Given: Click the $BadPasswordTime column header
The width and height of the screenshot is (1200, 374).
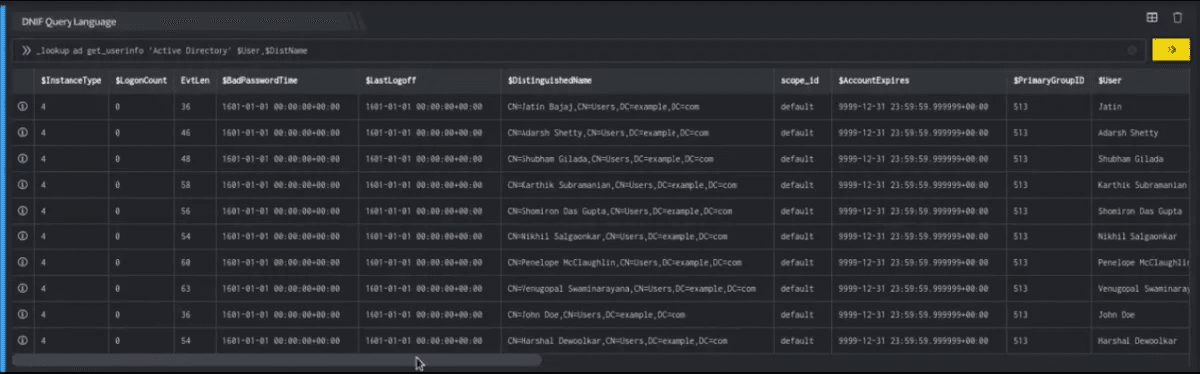Looking at the screenshot, I should tap(259, 80).
